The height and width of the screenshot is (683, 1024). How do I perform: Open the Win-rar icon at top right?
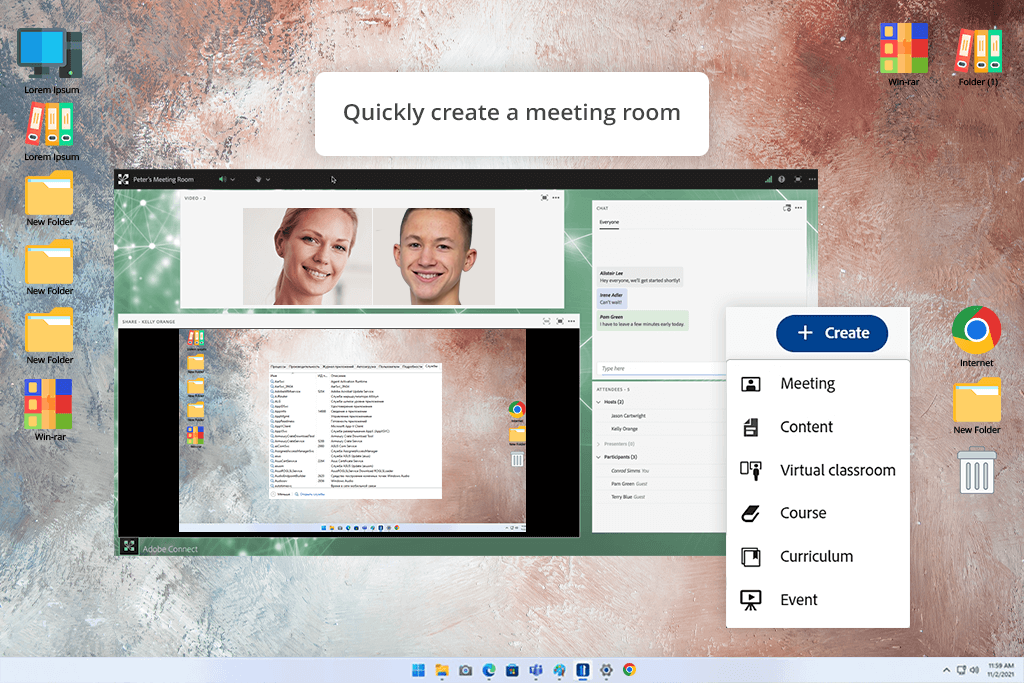pos(904,54)
